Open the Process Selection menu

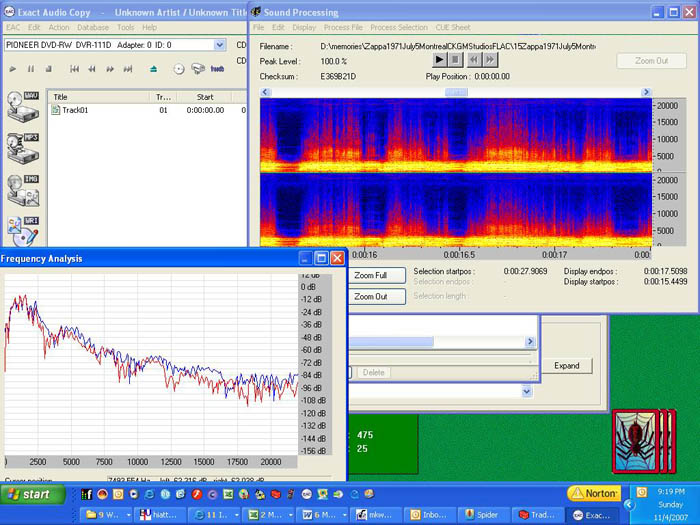click(x=399, y=27)
